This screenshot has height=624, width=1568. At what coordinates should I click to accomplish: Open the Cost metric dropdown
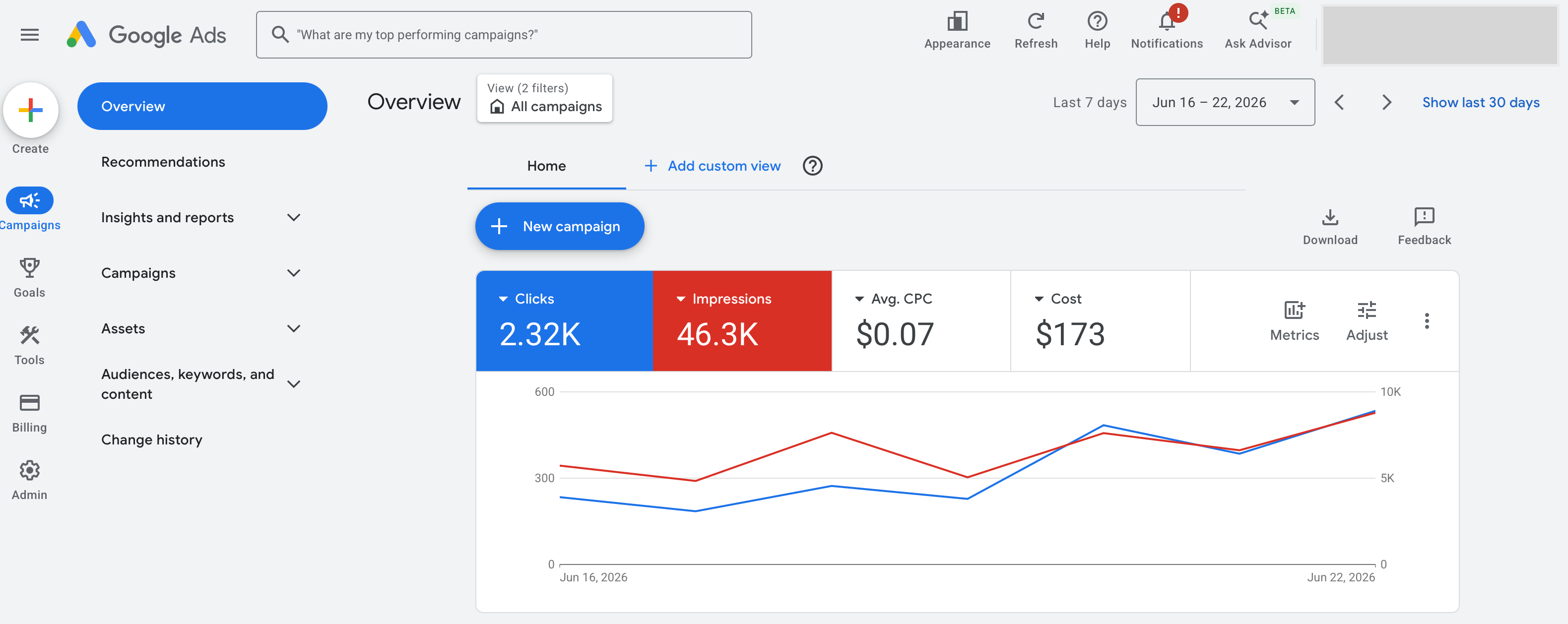click(1039, 299)
